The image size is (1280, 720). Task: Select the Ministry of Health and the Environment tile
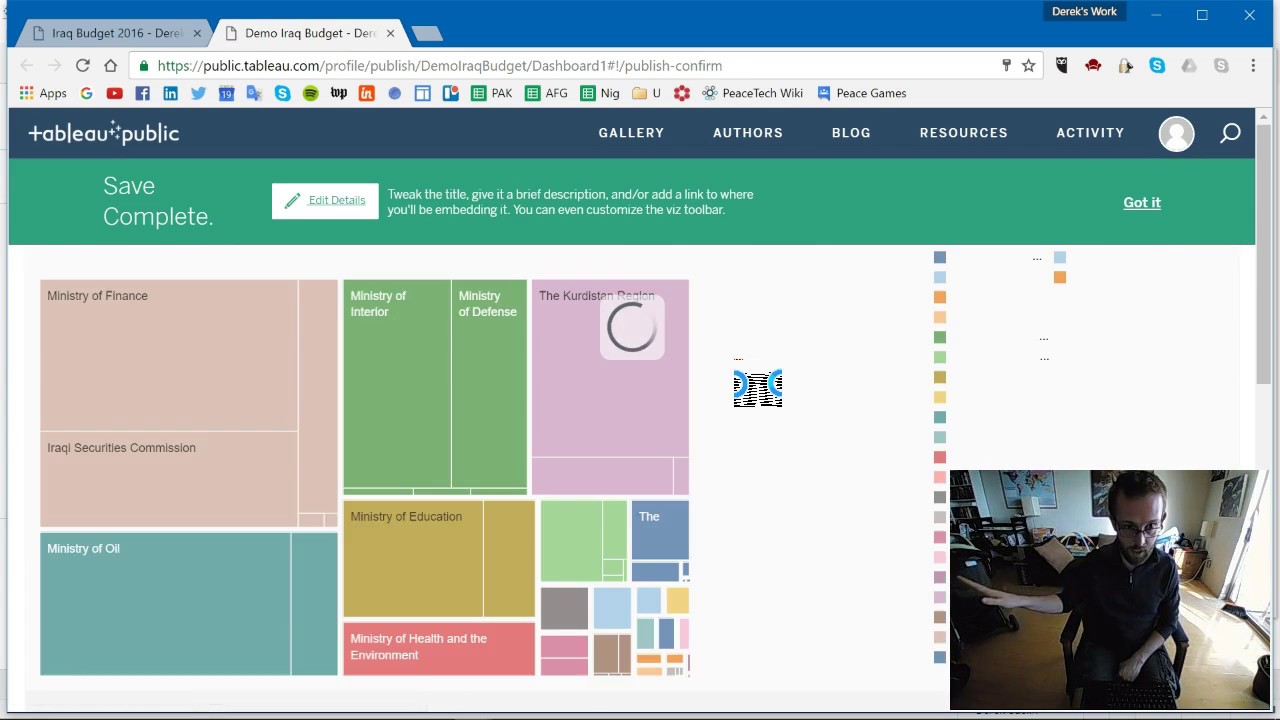pos(439,649)
